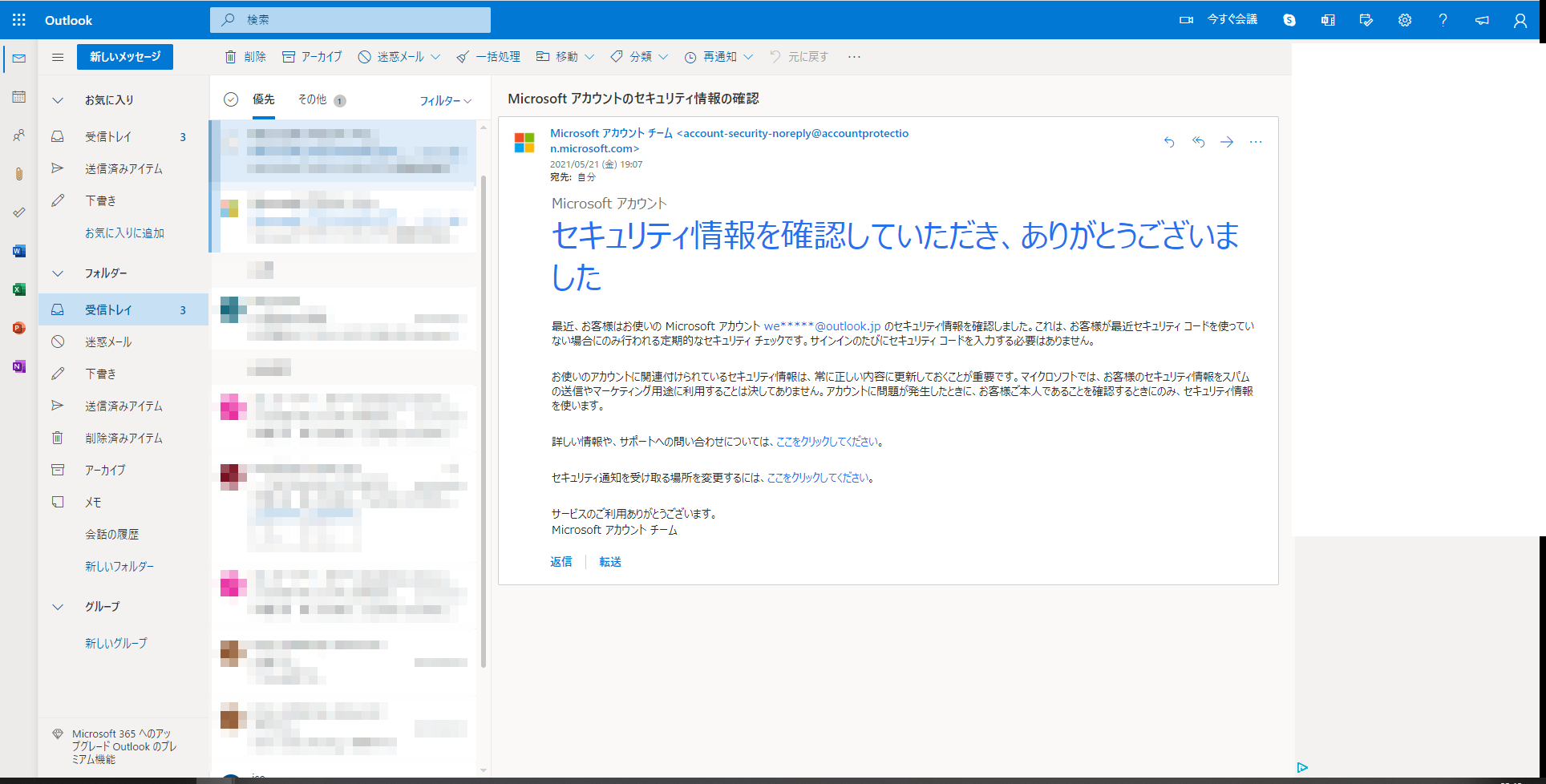Open the megaphone announcements icon
This screenshot has height=784, width=1546.
(1482, 20)
